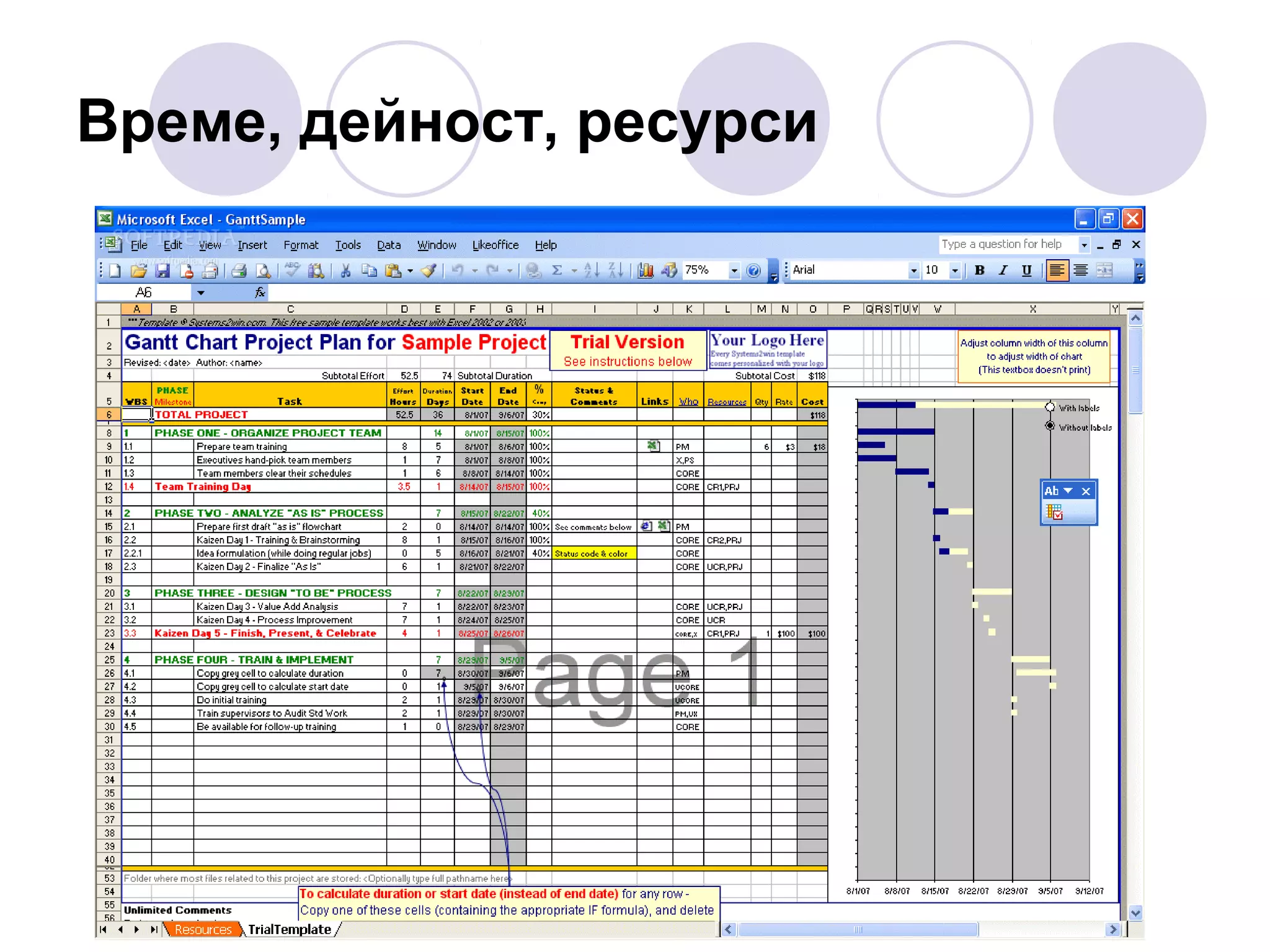This screenshot has height=952, width=1270.
Task: Click the Sort Descending icon
Action: 615,270
